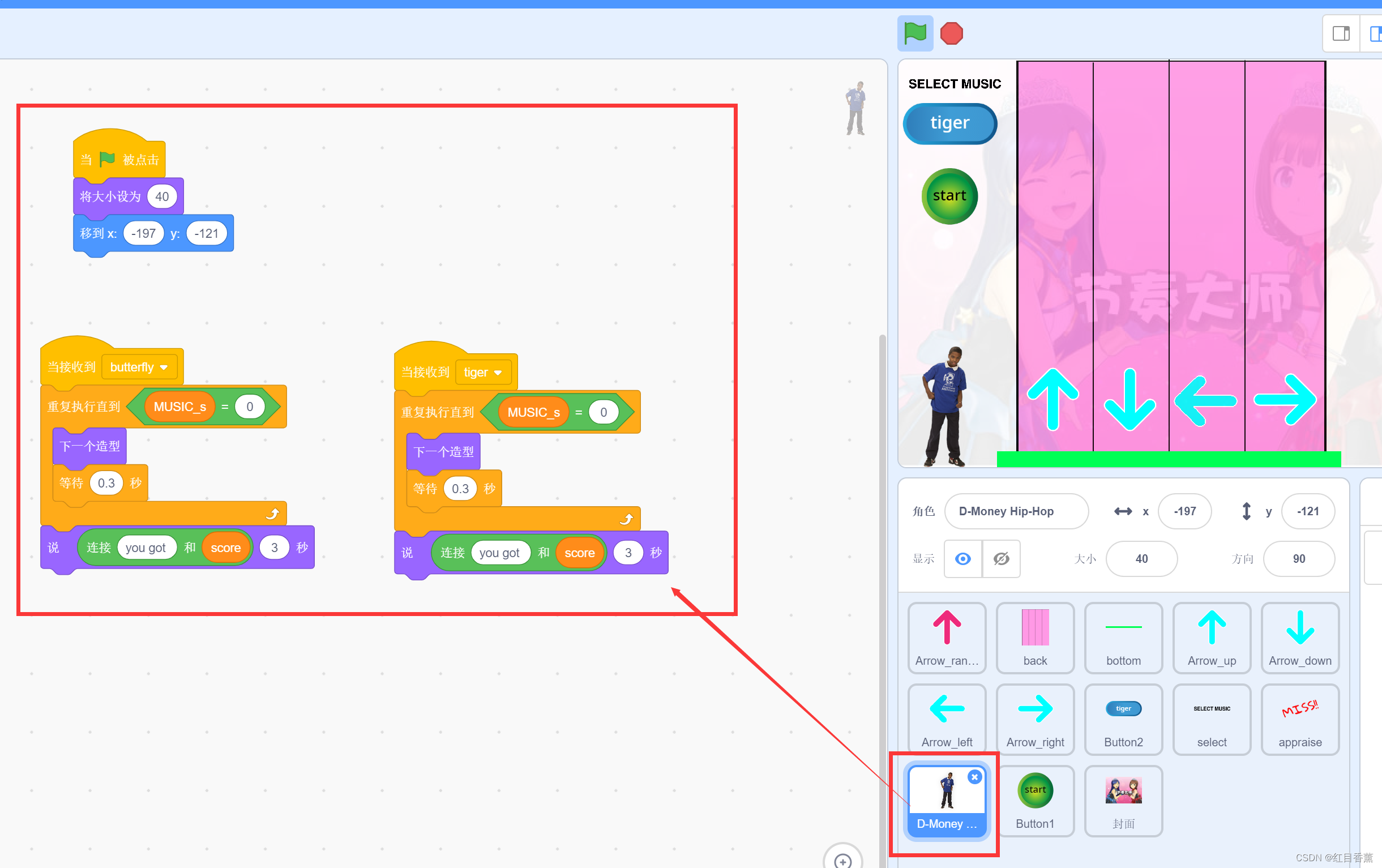Select the Arrow_left sprite
Image resolution: width=1382 pixels, height=868 pixels.
(947, 719)
